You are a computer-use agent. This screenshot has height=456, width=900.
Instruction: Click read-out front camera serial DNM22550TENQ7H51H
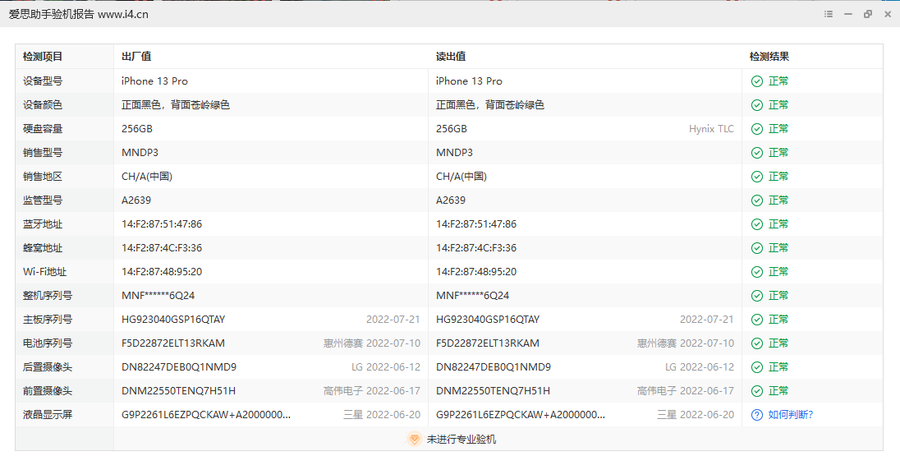click(492, 391)
